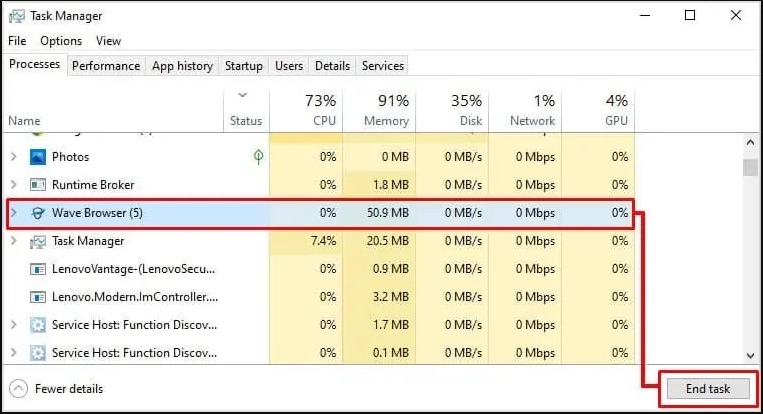Screen dimensions: 763x414
Task: Switch to the Performance tab
Action: click(x=106, y=66)
